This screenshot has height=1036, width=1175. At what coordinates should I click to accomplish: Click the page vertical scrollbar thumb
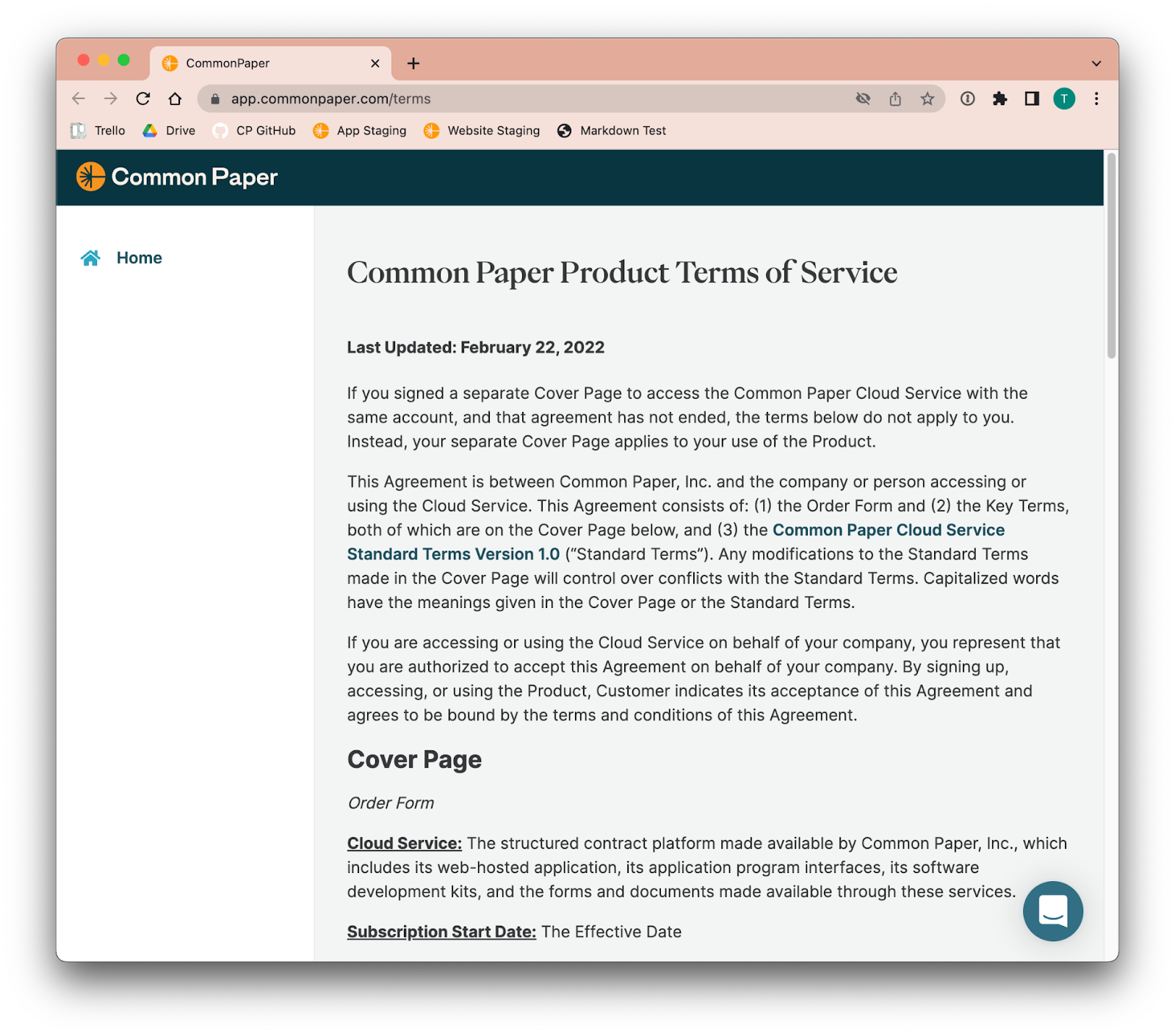point(1111,255)
